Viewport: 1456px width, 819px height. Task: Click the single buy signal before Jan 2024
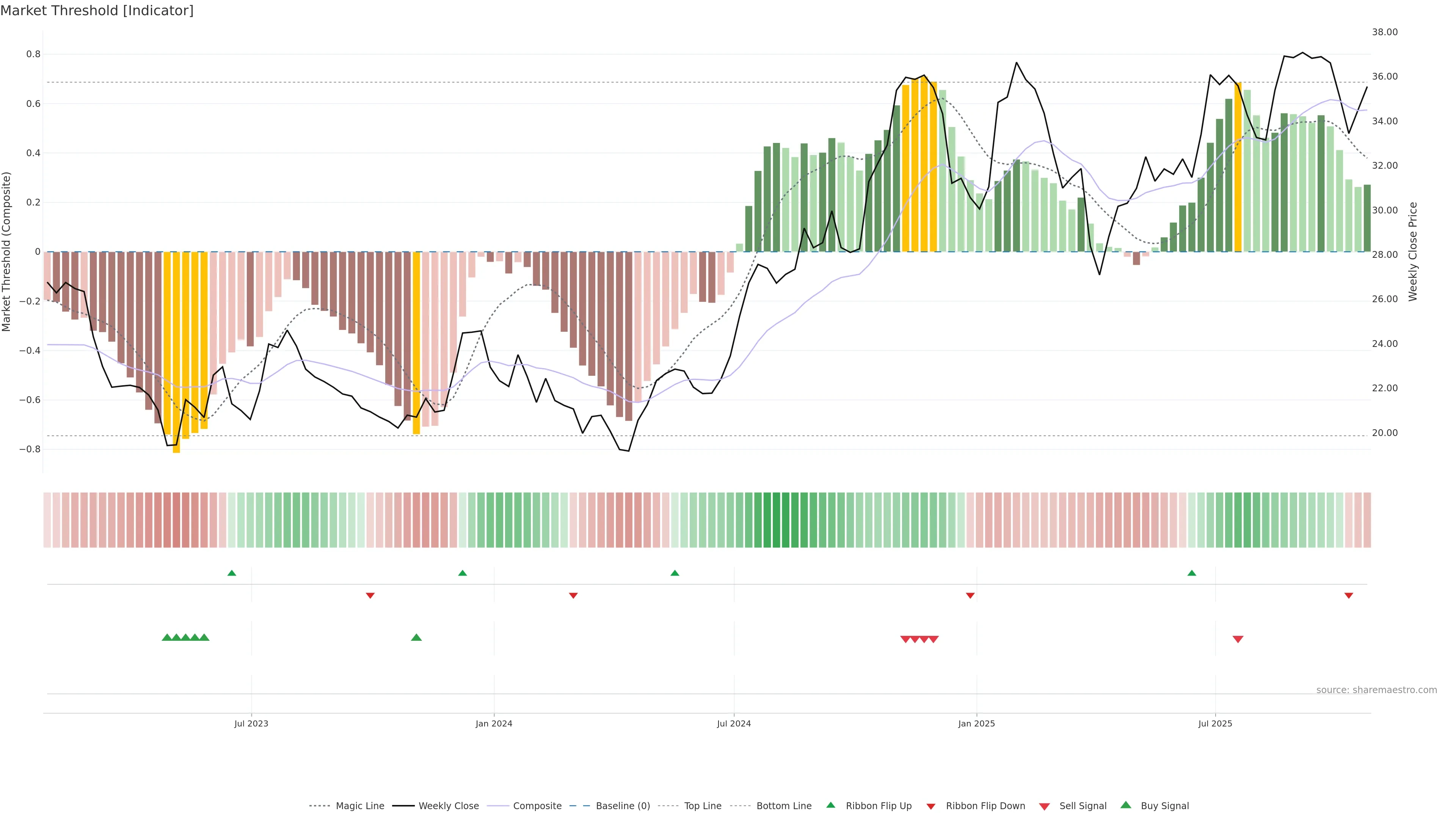pos(416,637)
